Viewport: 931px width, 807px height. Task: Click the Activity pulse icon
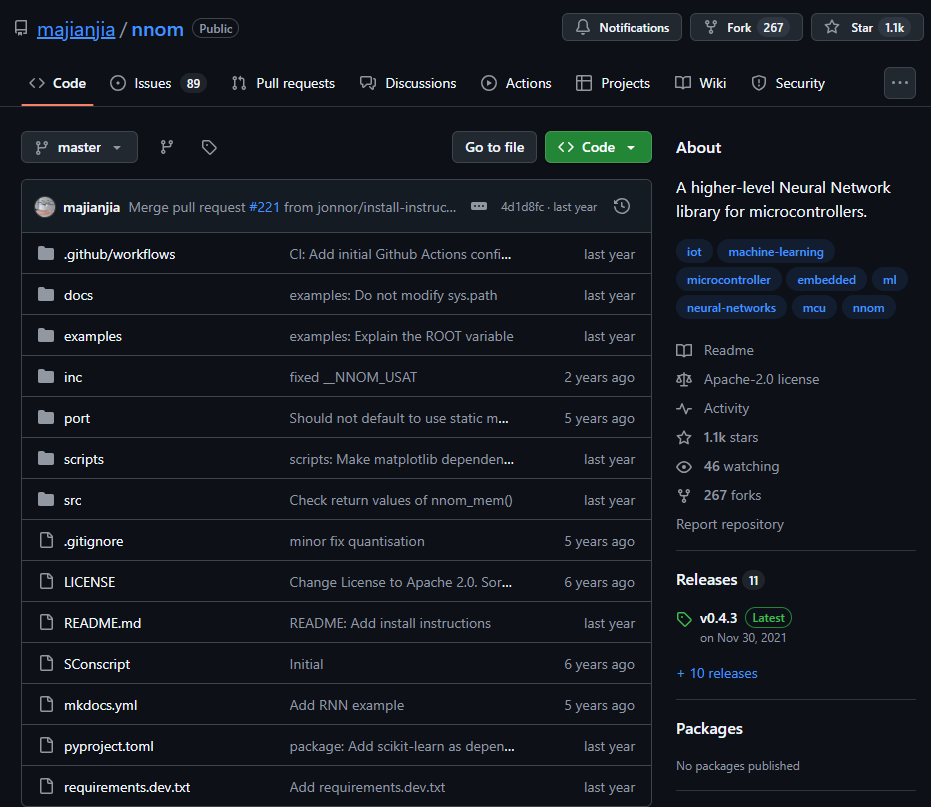click(x=684, y=409)
